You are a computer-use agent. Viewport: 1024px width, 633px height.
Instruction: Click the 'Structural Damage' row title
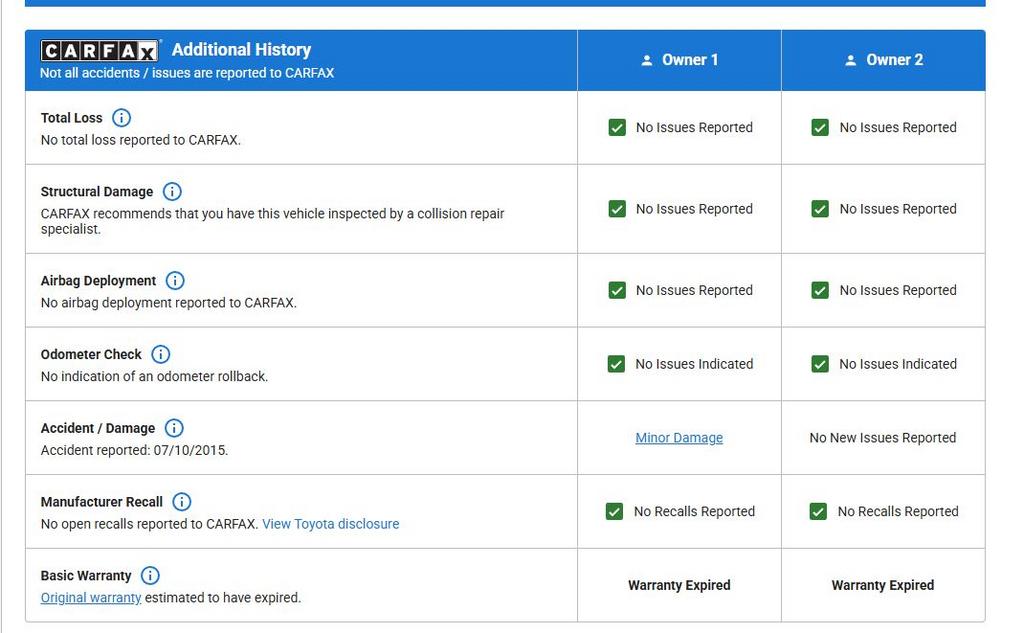[x=97, y=191]
